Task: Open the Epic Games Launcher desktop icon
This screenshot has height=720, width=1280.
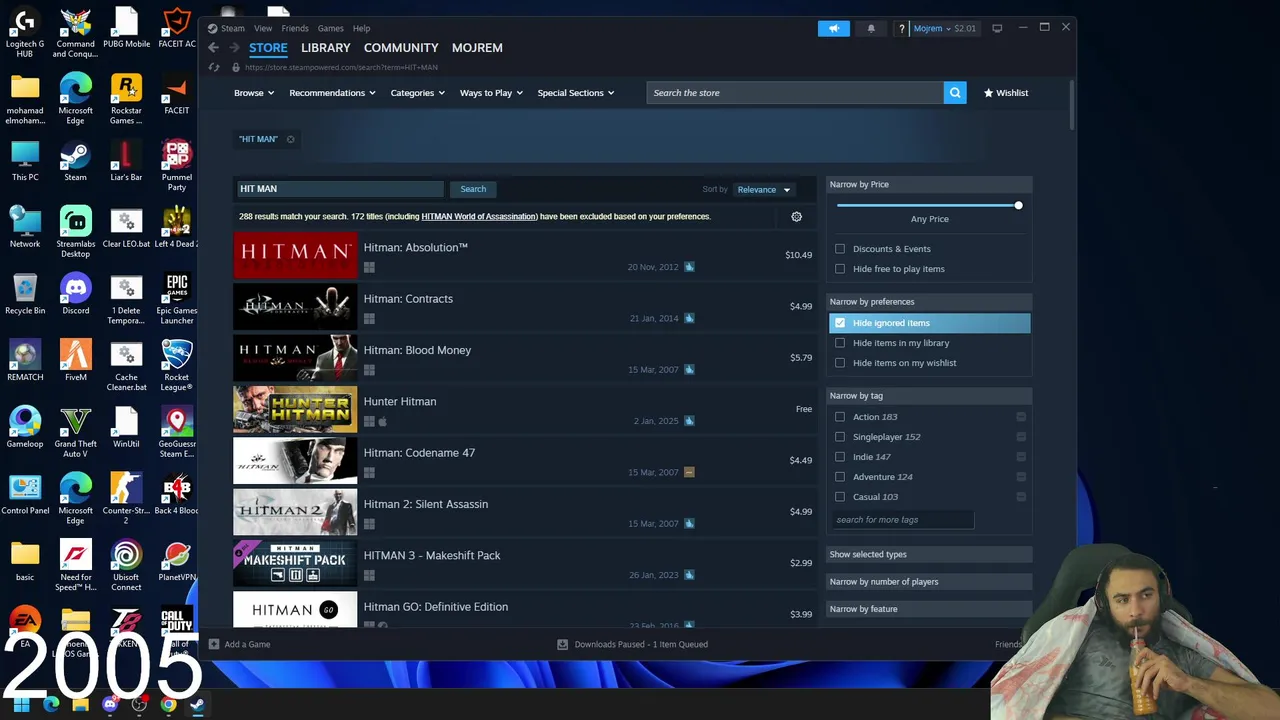Action: (177, 298)
